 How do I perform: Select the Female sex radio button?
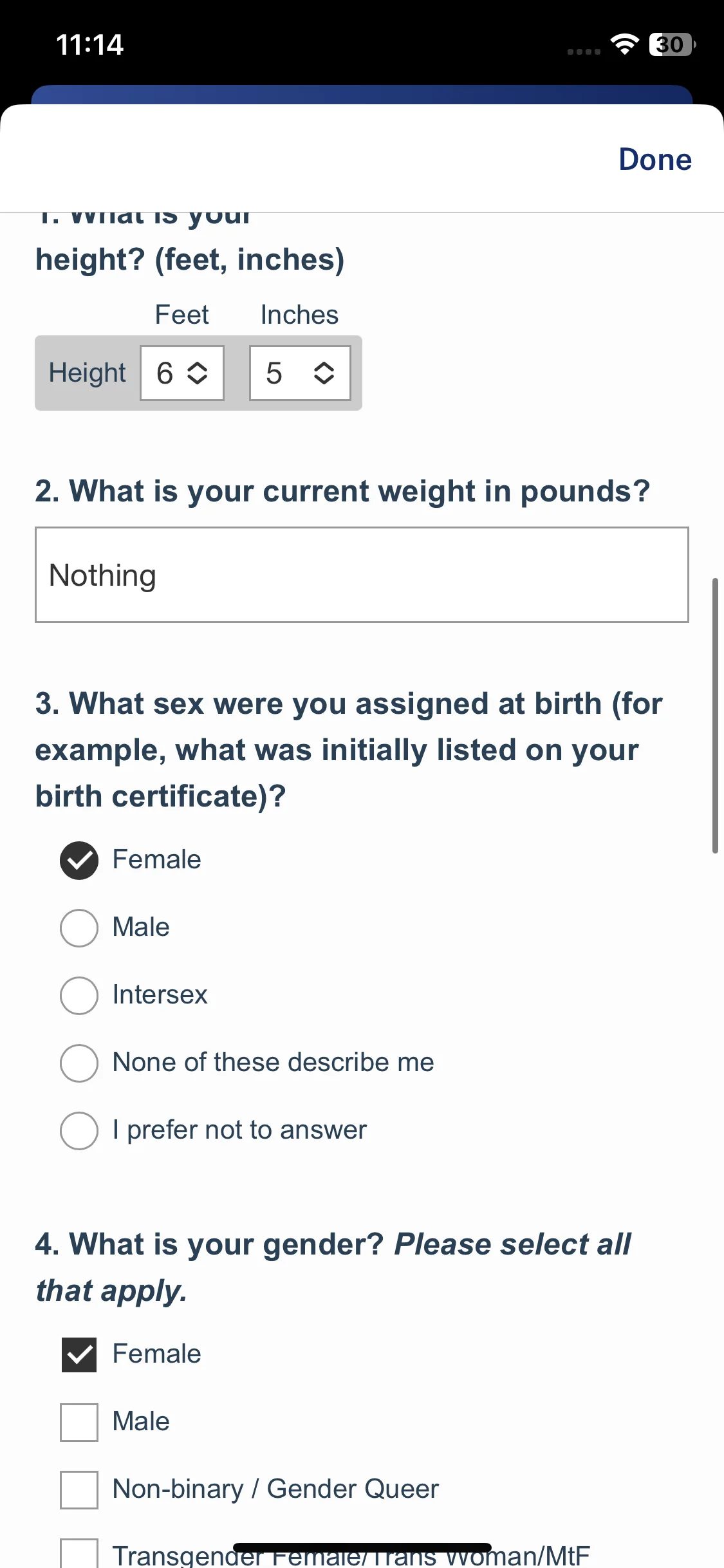tap(79, 861)
